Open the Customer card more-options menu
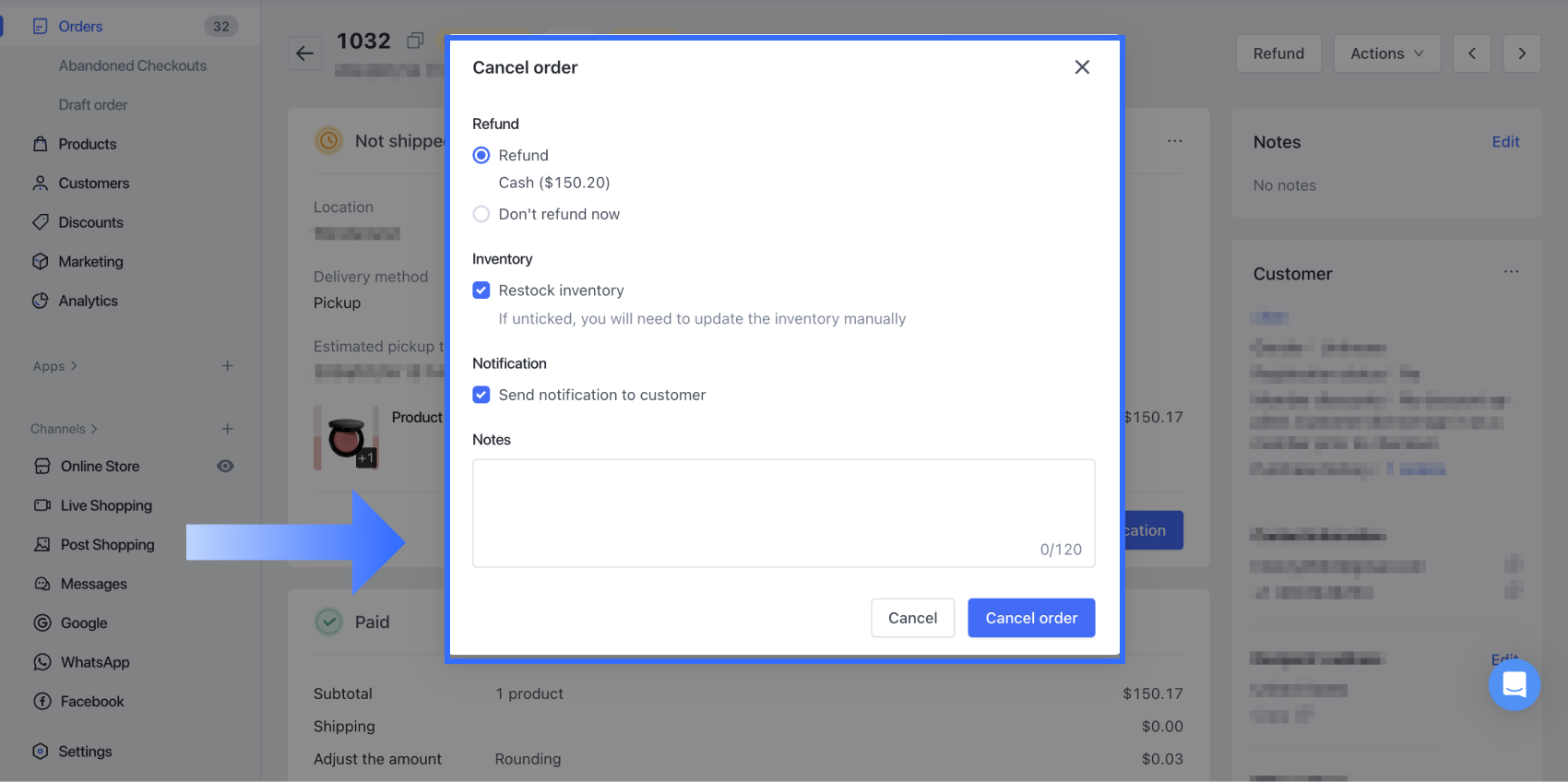The width and height of the screenshot is (1568, 782). point(1511,272)
